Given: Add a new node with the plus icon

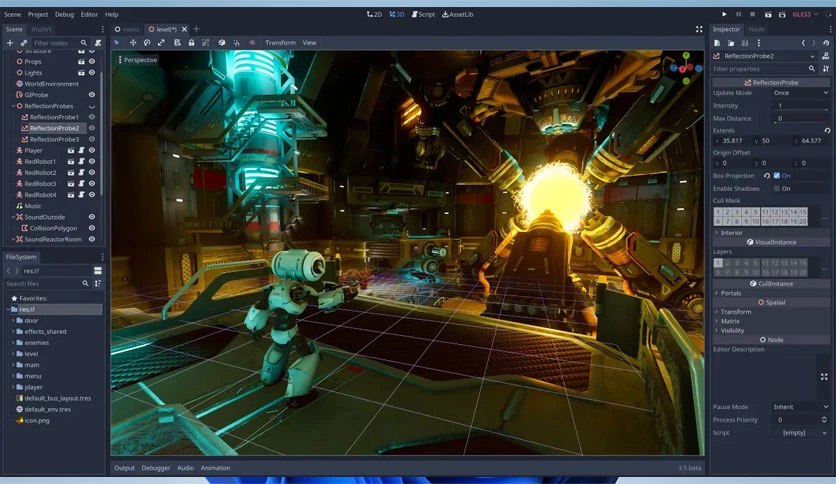Looking at the screenshot, I should coord(10,43).
